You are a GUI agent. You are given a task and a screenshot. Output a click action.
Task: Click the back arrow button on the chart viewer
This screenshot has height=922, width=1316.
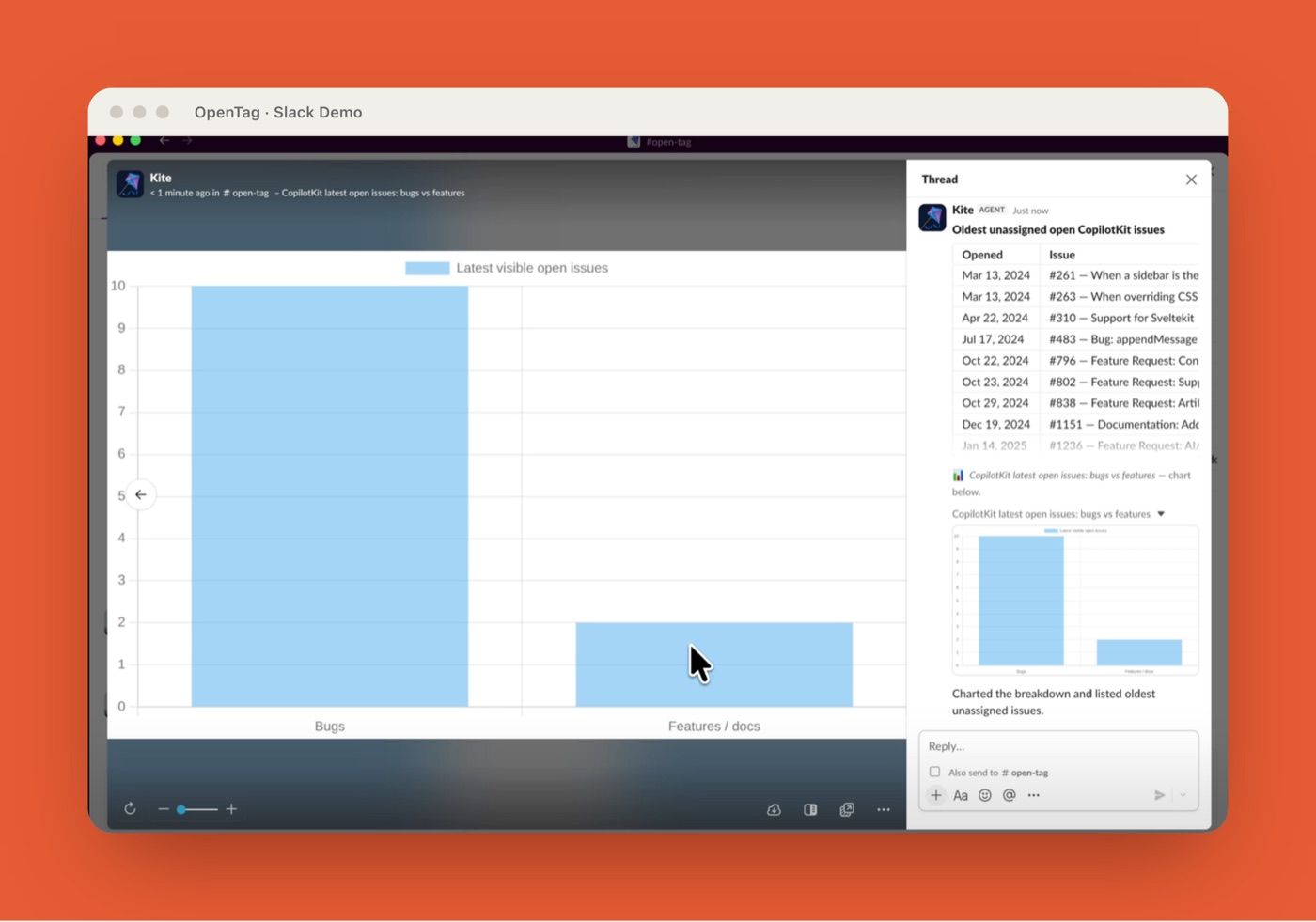coord(141,494)
